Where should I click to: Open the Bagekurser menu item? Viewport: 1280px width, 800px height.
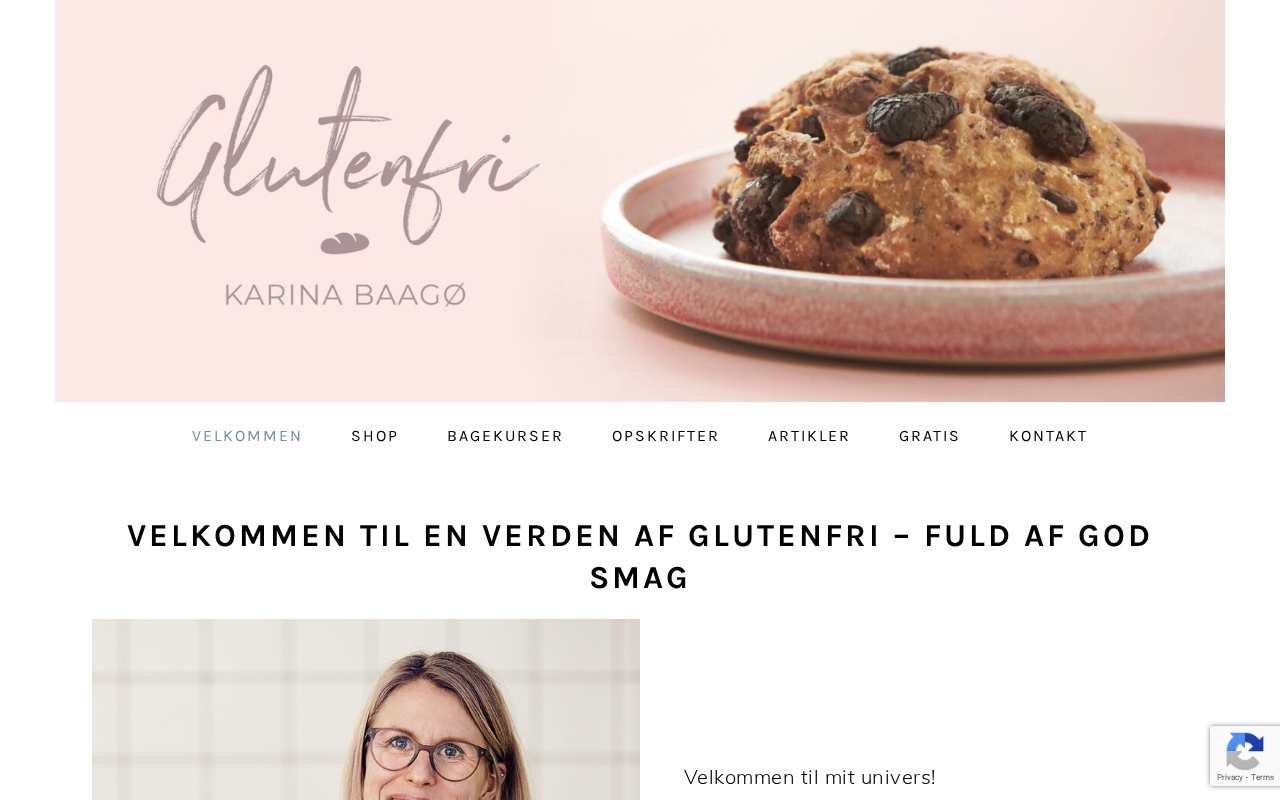pyautogui.click(x=505, y=436)
